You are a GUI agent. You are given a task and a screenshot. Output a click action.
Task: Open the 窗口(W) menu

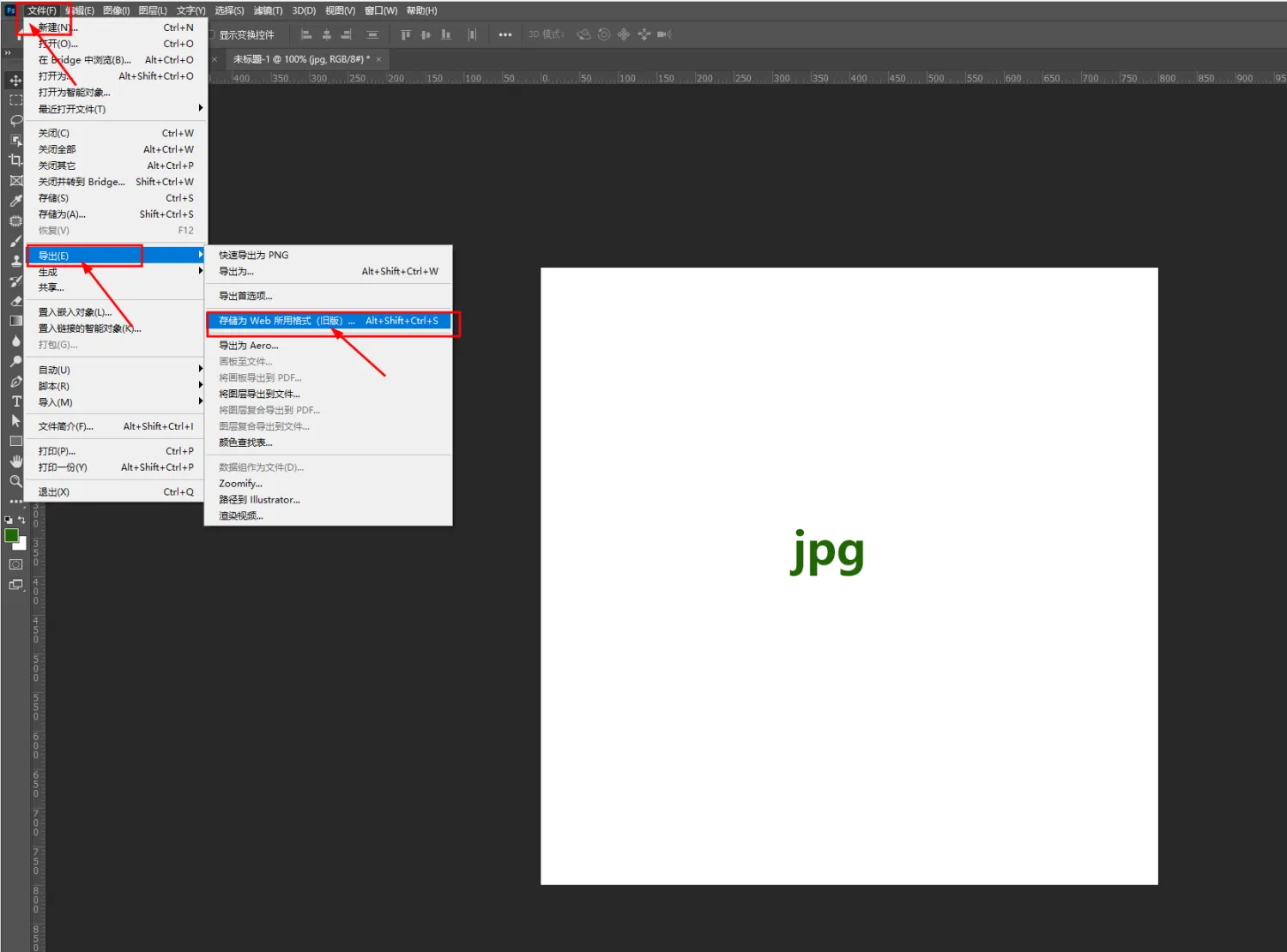(x=381, y=10)
